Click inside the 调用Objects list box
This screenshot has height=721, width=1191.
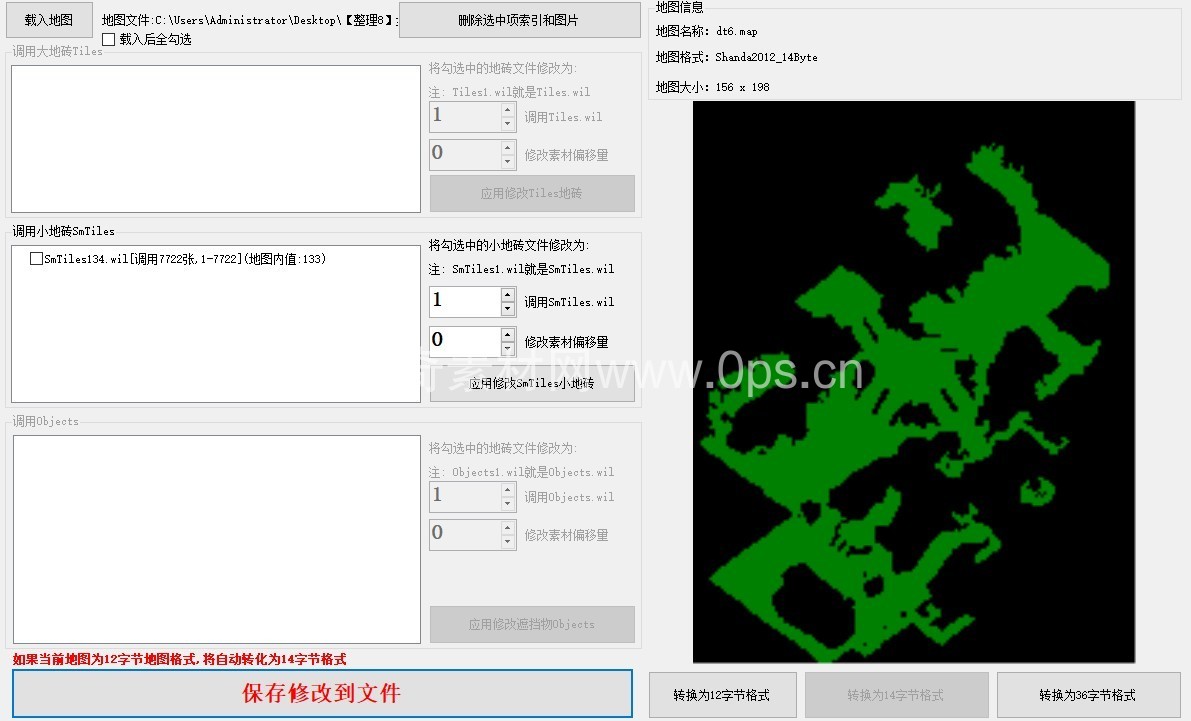coord(216,539)
